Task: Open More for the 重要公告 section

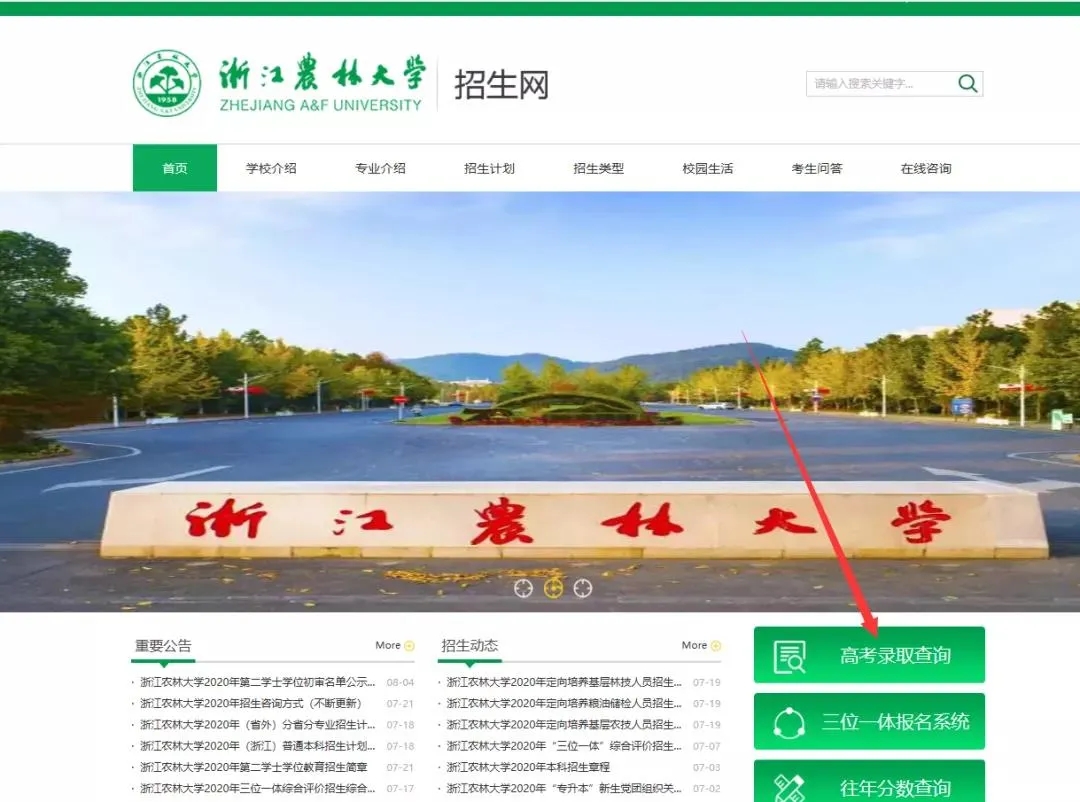Action: [395, 646]
